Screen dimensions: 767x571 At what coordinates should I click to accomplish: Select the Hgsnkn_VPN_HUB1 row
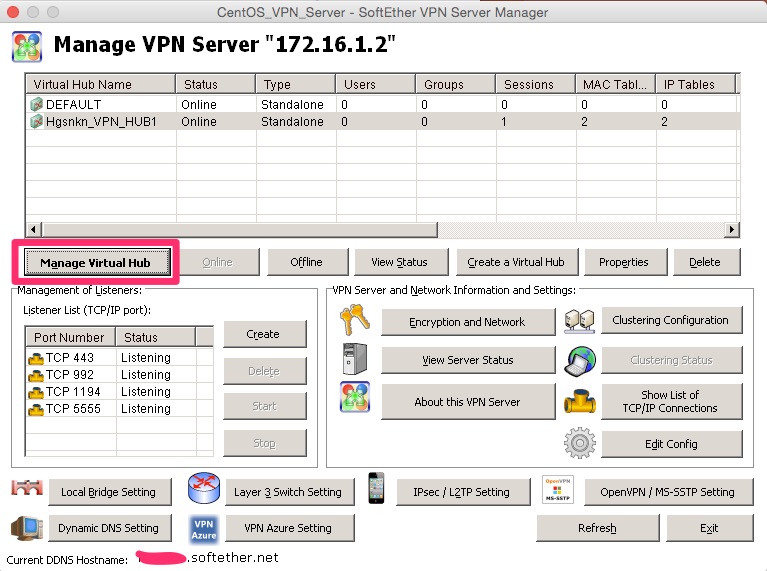pos(383,121)
